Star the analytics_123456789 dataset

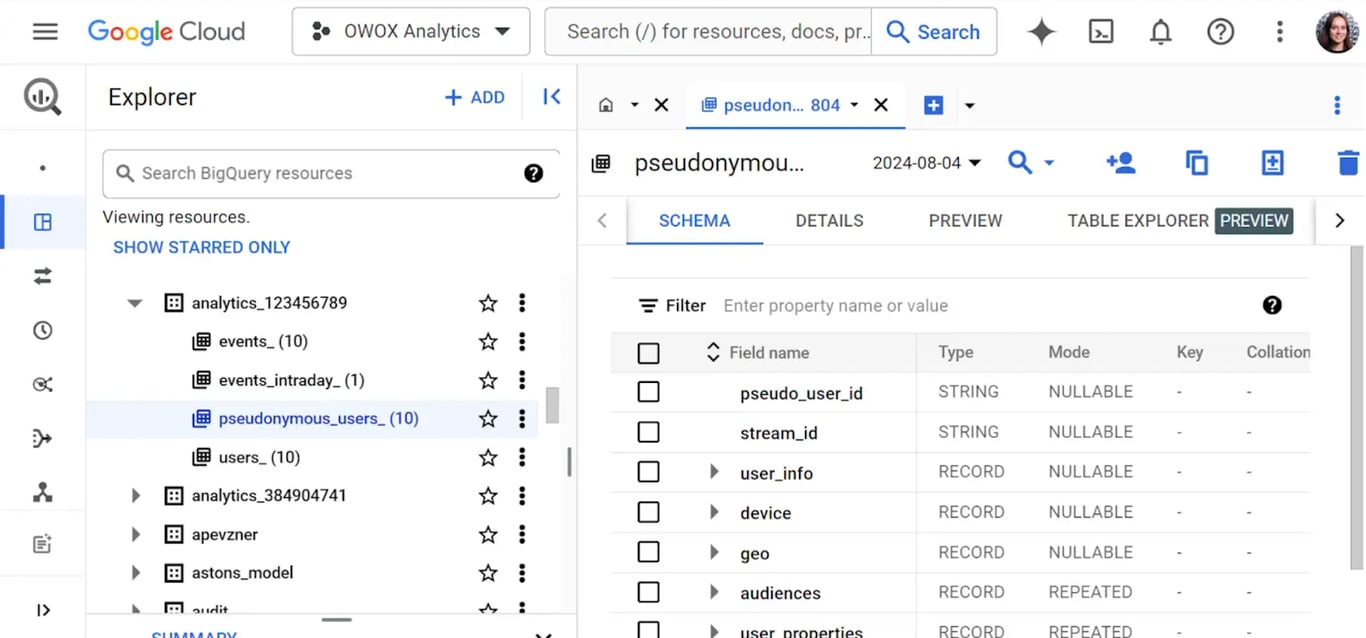(x=488, y=303)
